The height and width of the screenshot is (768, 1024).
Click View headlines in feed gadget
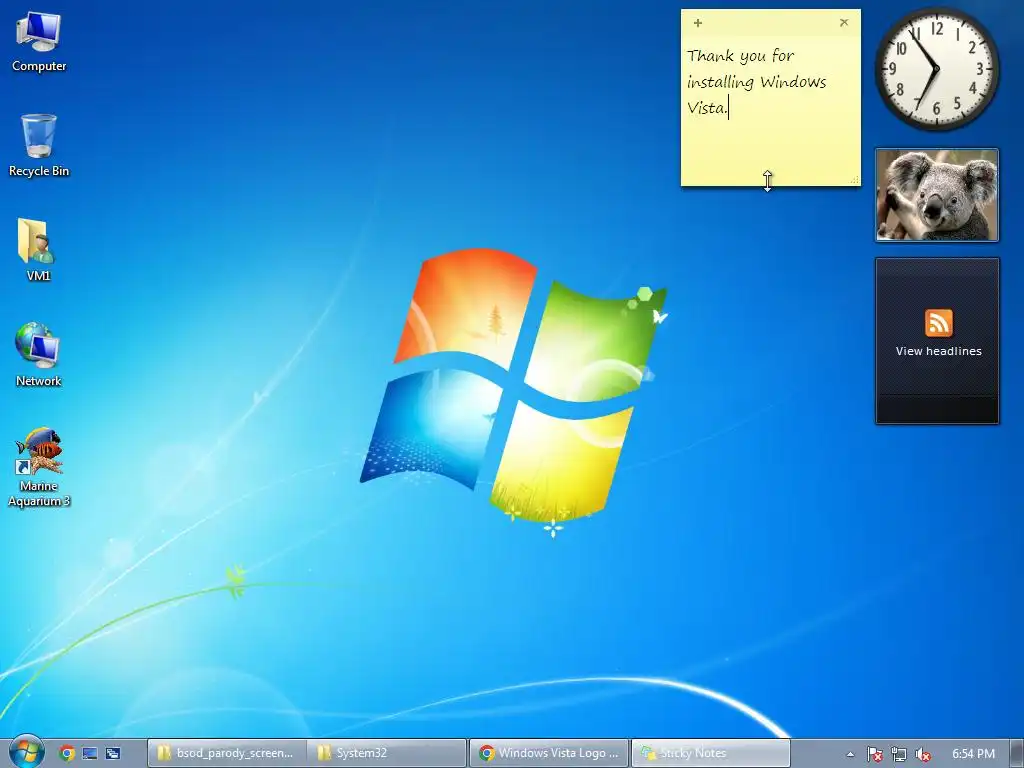pos(938,351)
